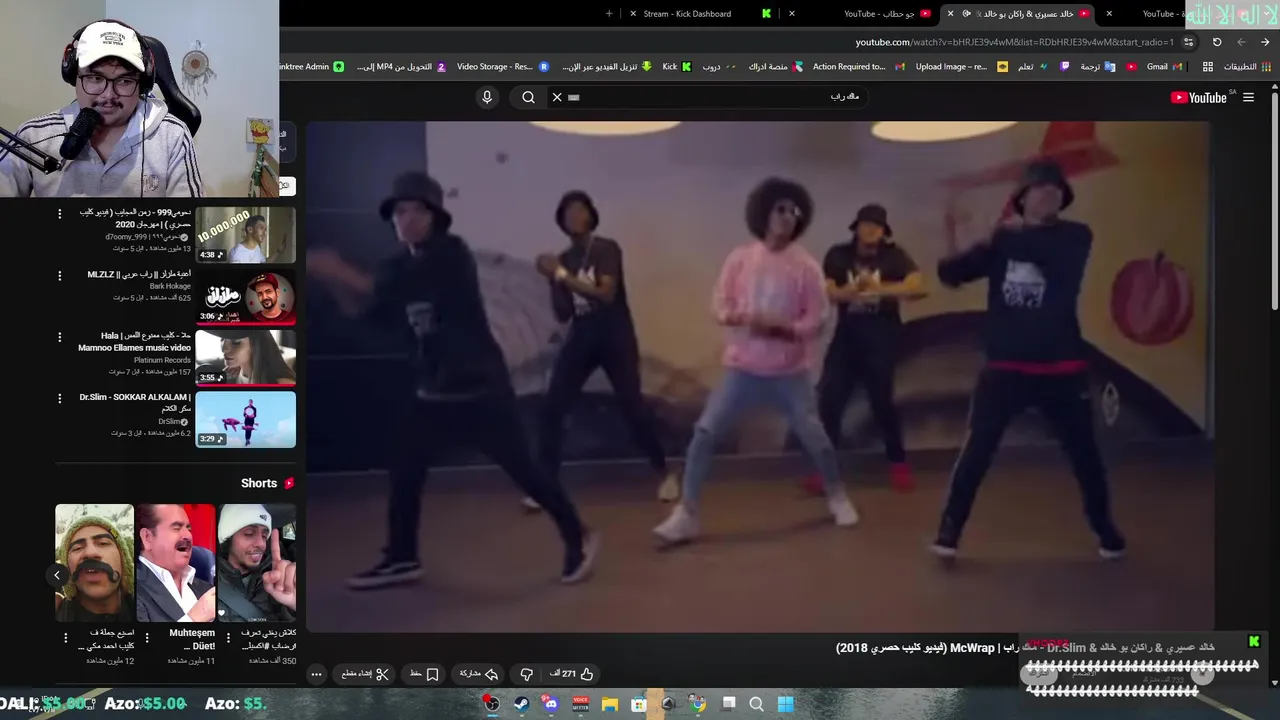
Task: Open Steam from the taskbar
Action: [x=521, y=704]
